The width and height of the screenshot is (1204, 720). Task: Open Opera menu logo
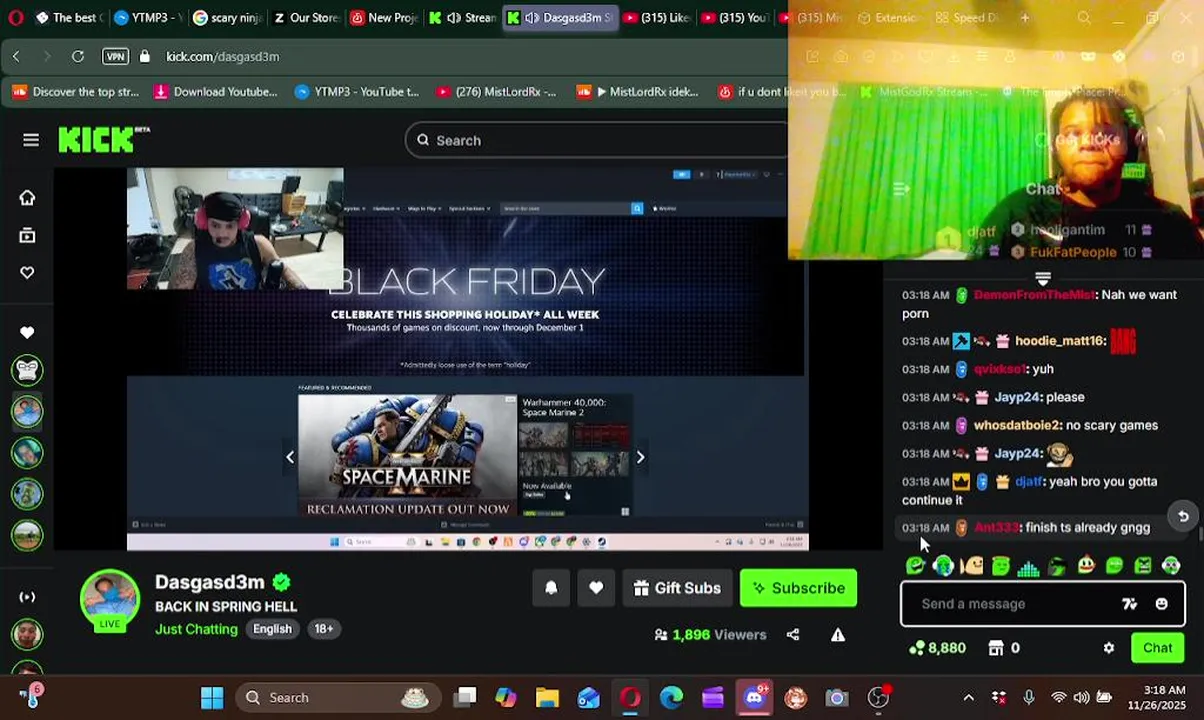click(x=16, y=17)
